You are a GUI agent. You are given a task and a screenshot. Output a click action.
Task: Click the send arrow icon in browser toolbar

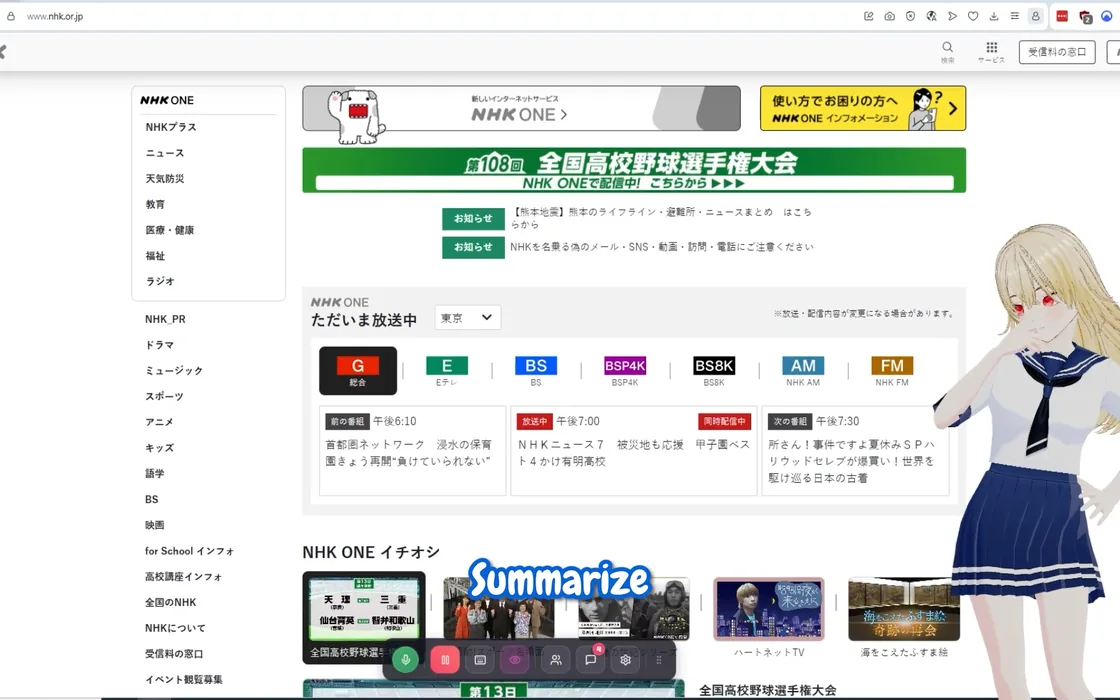tap(952, 16)
